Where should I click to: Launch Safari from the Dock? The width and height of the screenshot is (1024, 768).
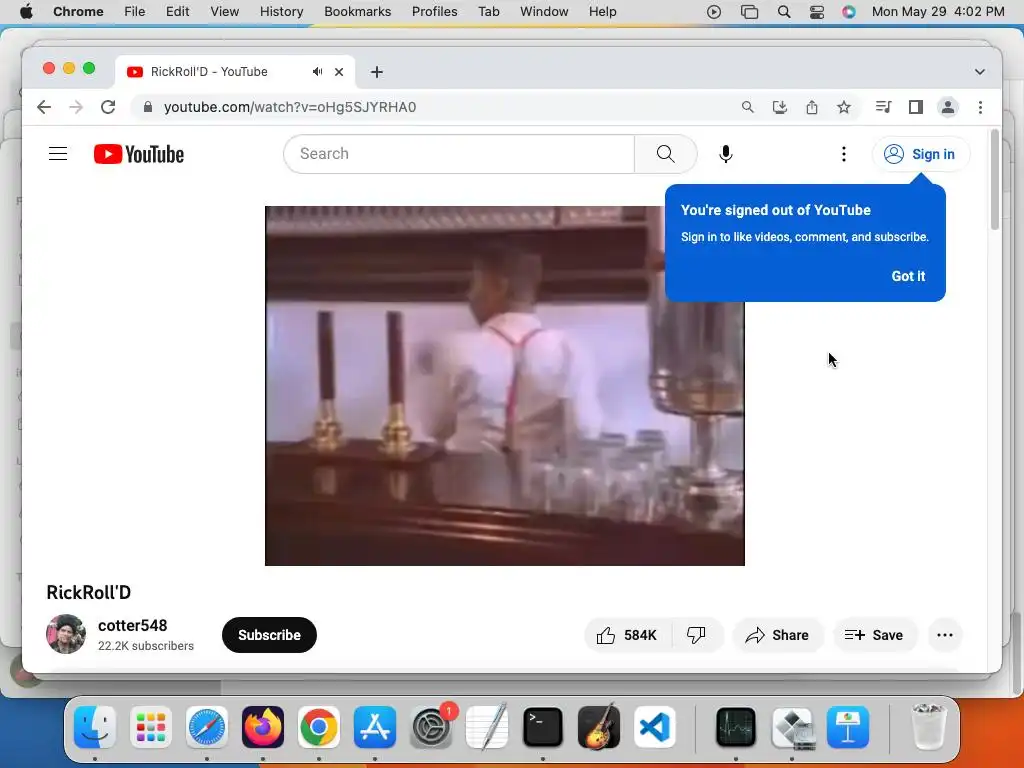(x=207, y=727)
